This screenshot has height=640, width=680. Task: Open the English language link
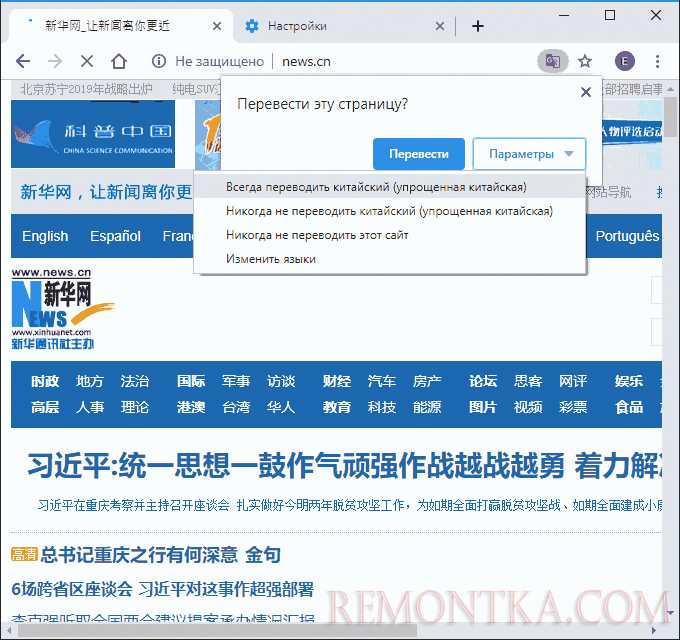point(45,236)
